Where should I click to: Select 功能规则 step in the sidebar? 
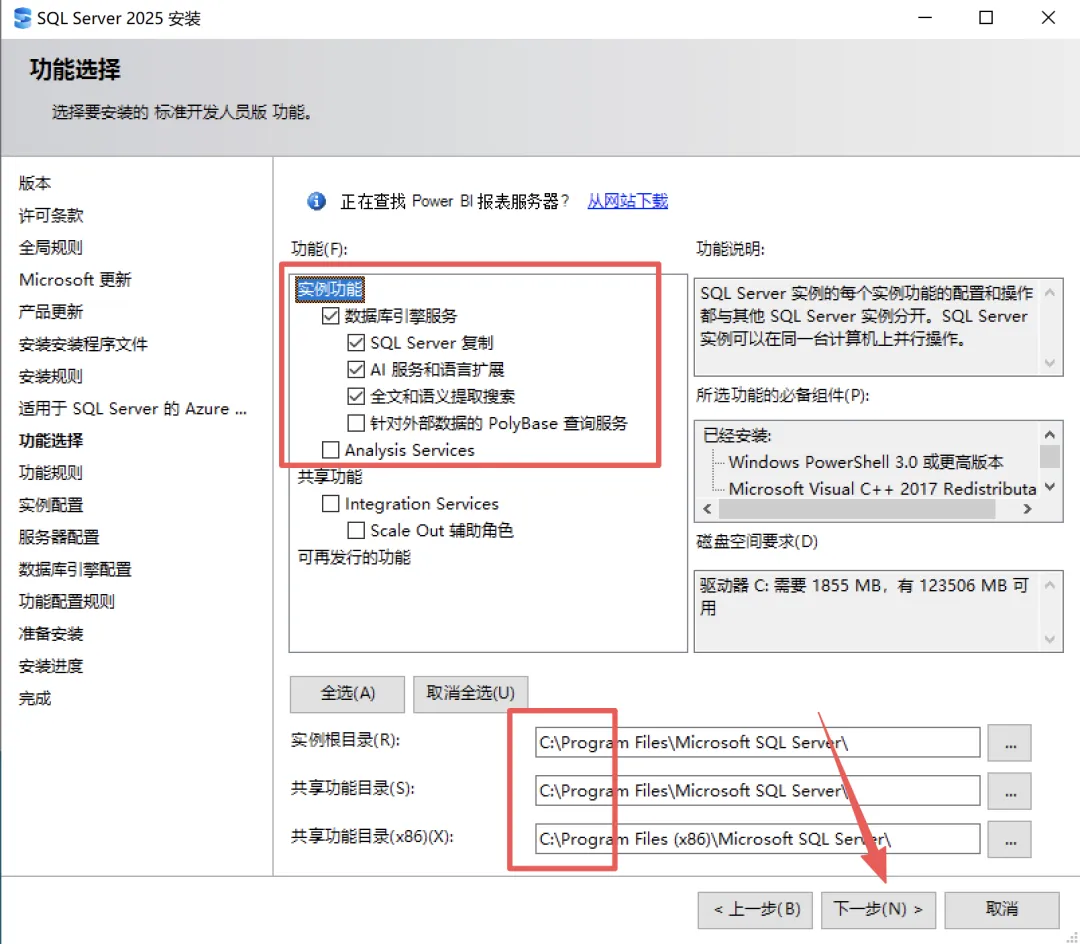pyautogui.click(x=51, y=473)
